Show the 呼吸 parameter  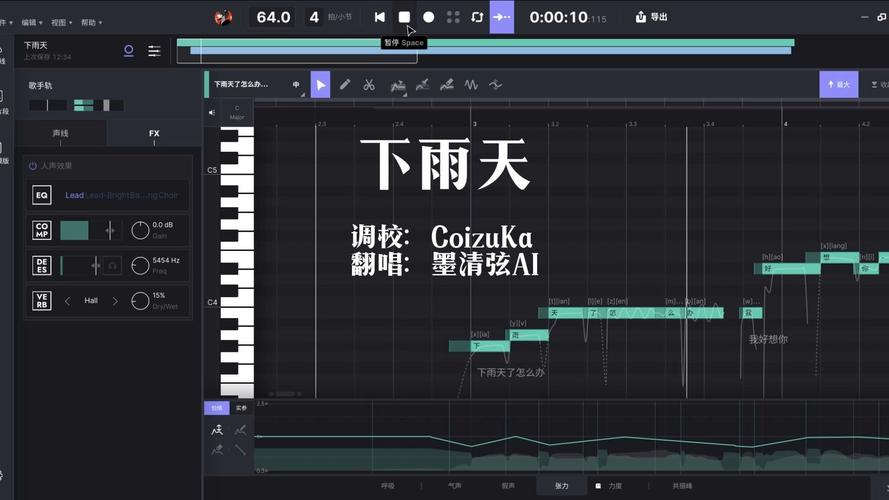pyautogui.click(x=388, y=486)
